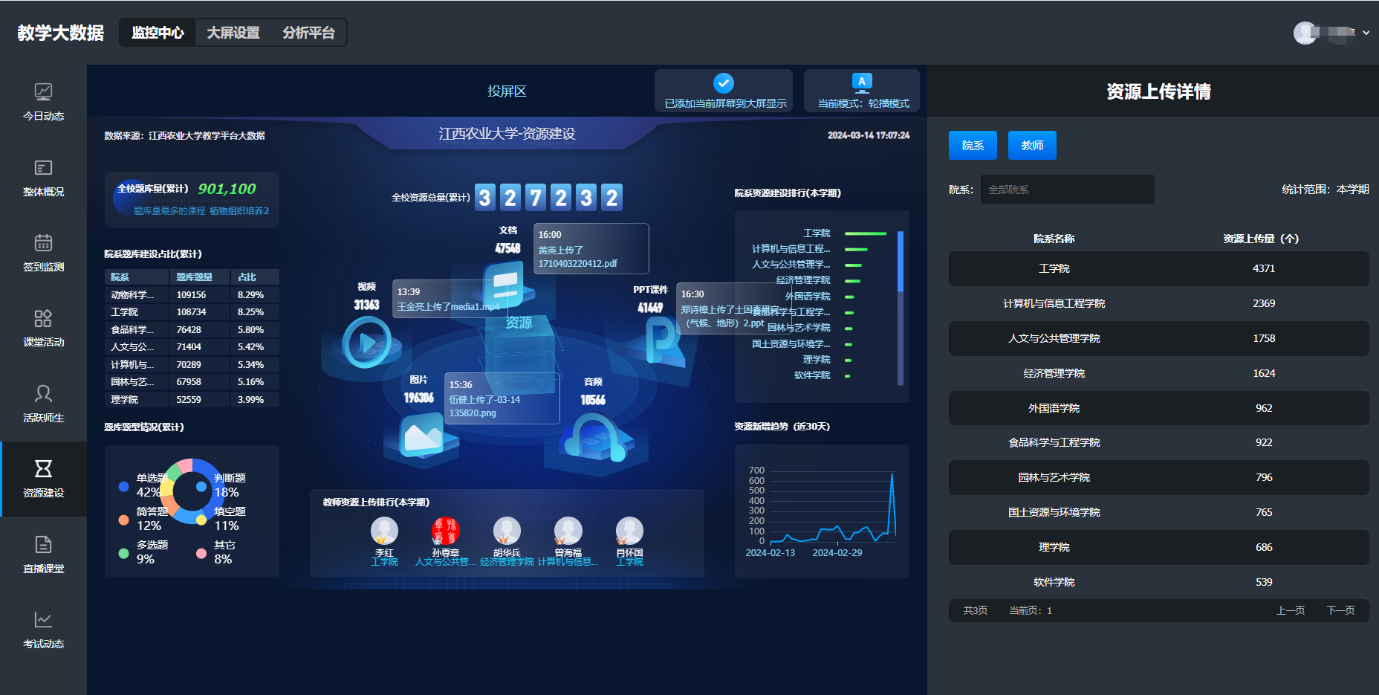Switch to 大屏设置 tab
Screen dimensions: 1379x695
click(x=233, y=33)
